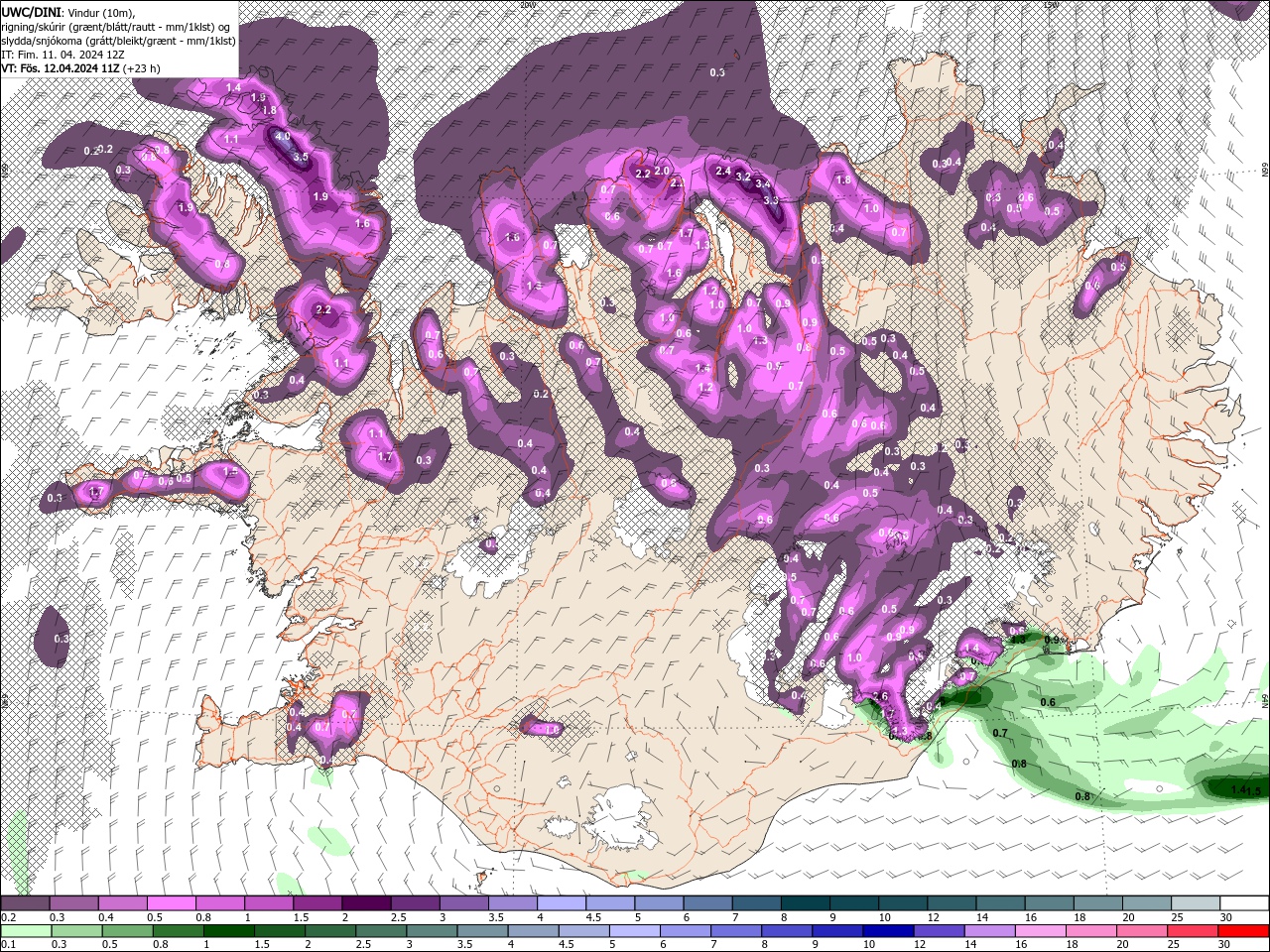
Task: Click the "3.4" snowfall value on the map
Action: point(762,183)
